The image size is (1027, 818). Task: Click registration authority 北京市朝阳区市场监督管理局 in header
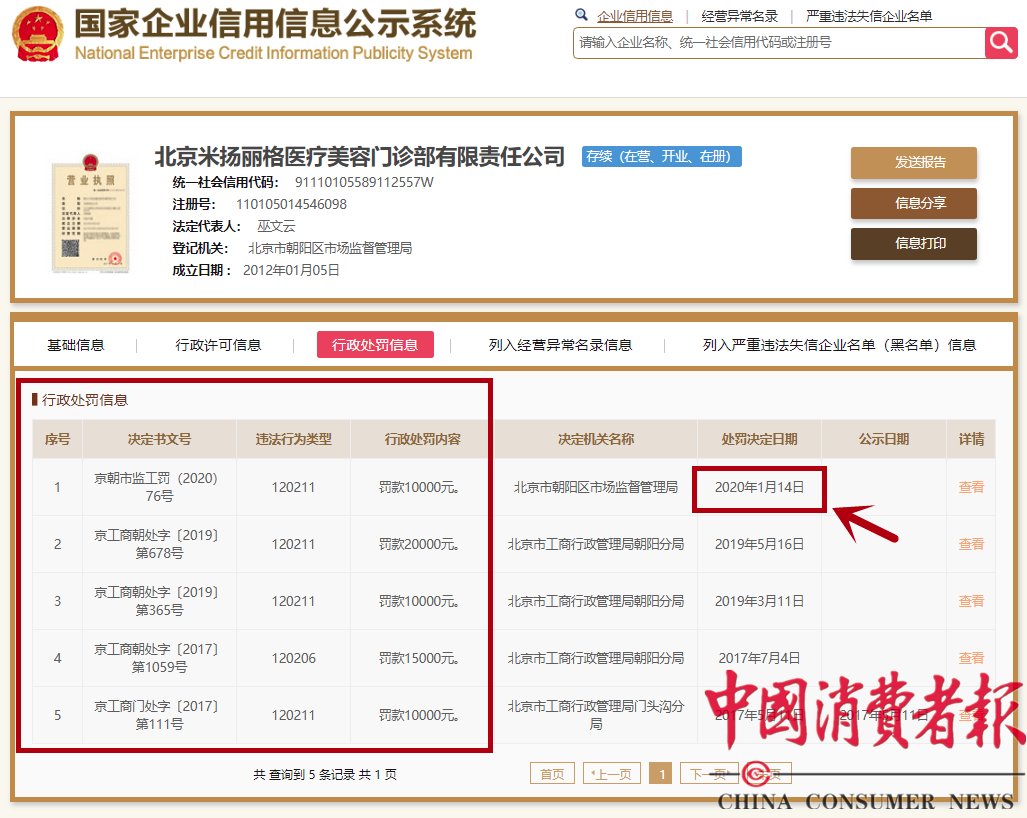330,248
